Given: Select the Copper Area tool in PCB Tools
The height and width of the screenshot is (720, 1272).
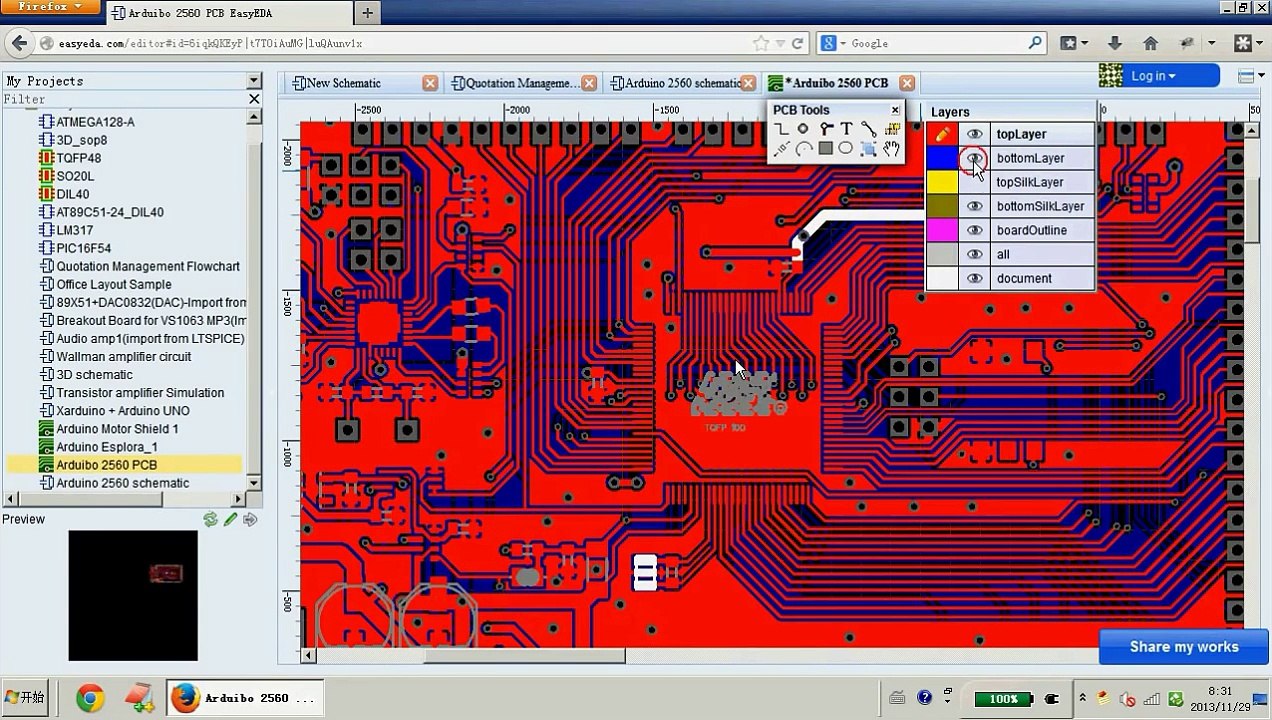Looking at the screenshot, I should [892, 129].
